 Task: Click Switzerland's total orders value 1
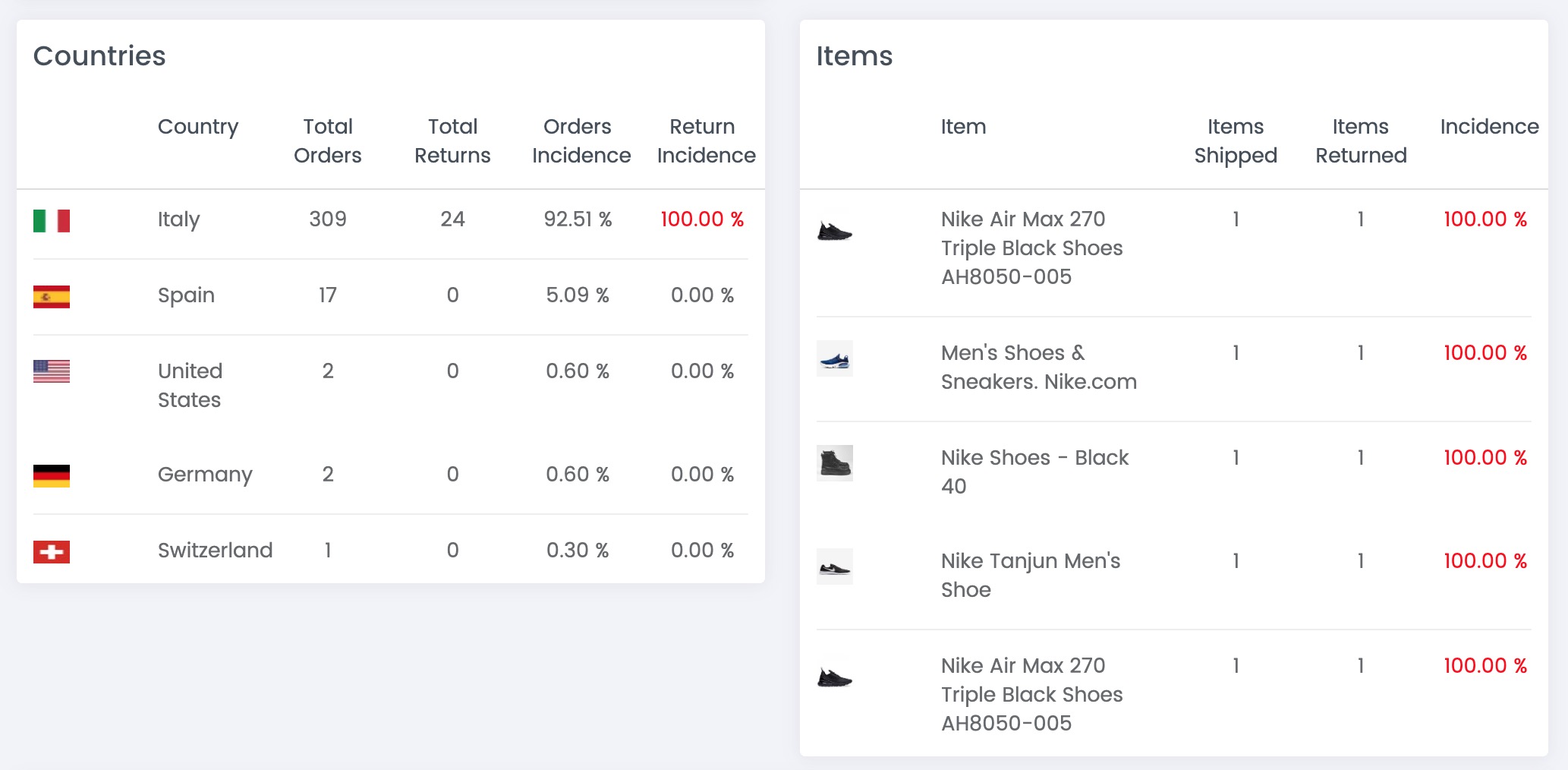[328, 551]
